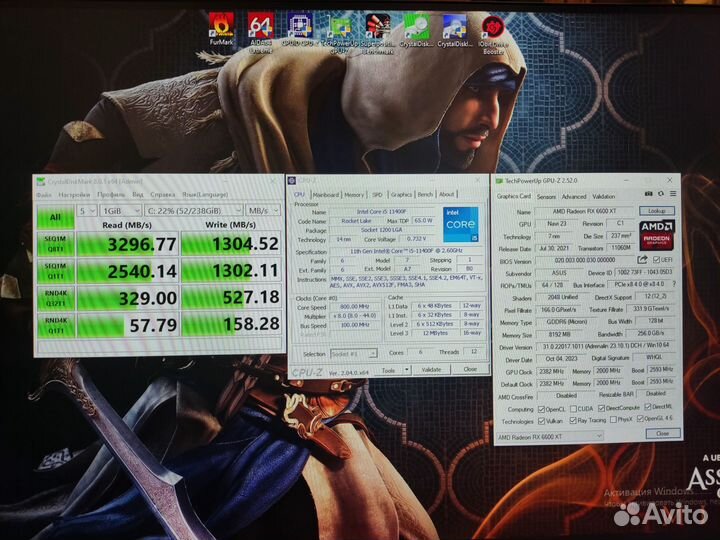Switch to the Memory tab in CPU-Z

pos(354,195)
